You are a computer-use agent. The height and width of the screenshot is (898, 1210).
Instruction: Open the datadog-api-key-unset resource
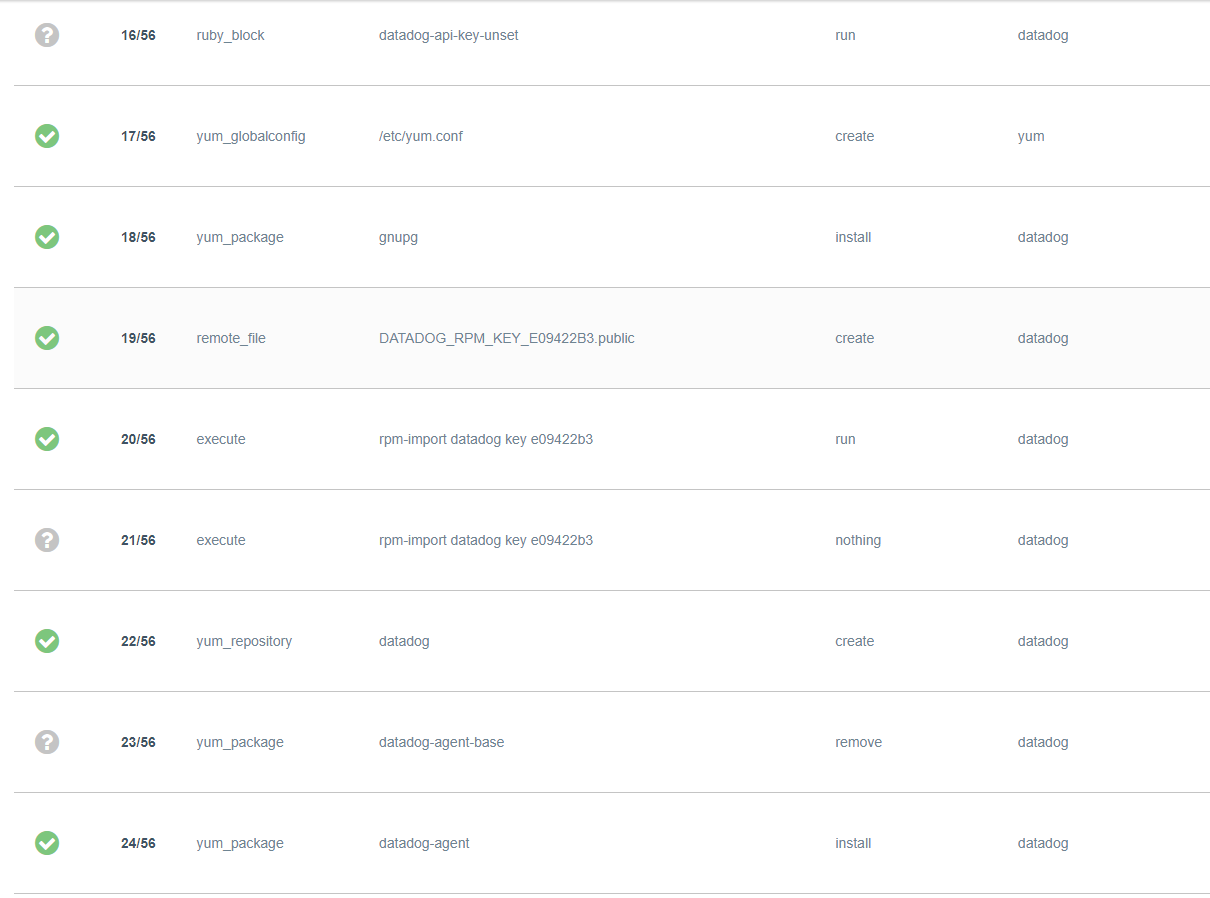pyautogui.click(x=448, y=35)
